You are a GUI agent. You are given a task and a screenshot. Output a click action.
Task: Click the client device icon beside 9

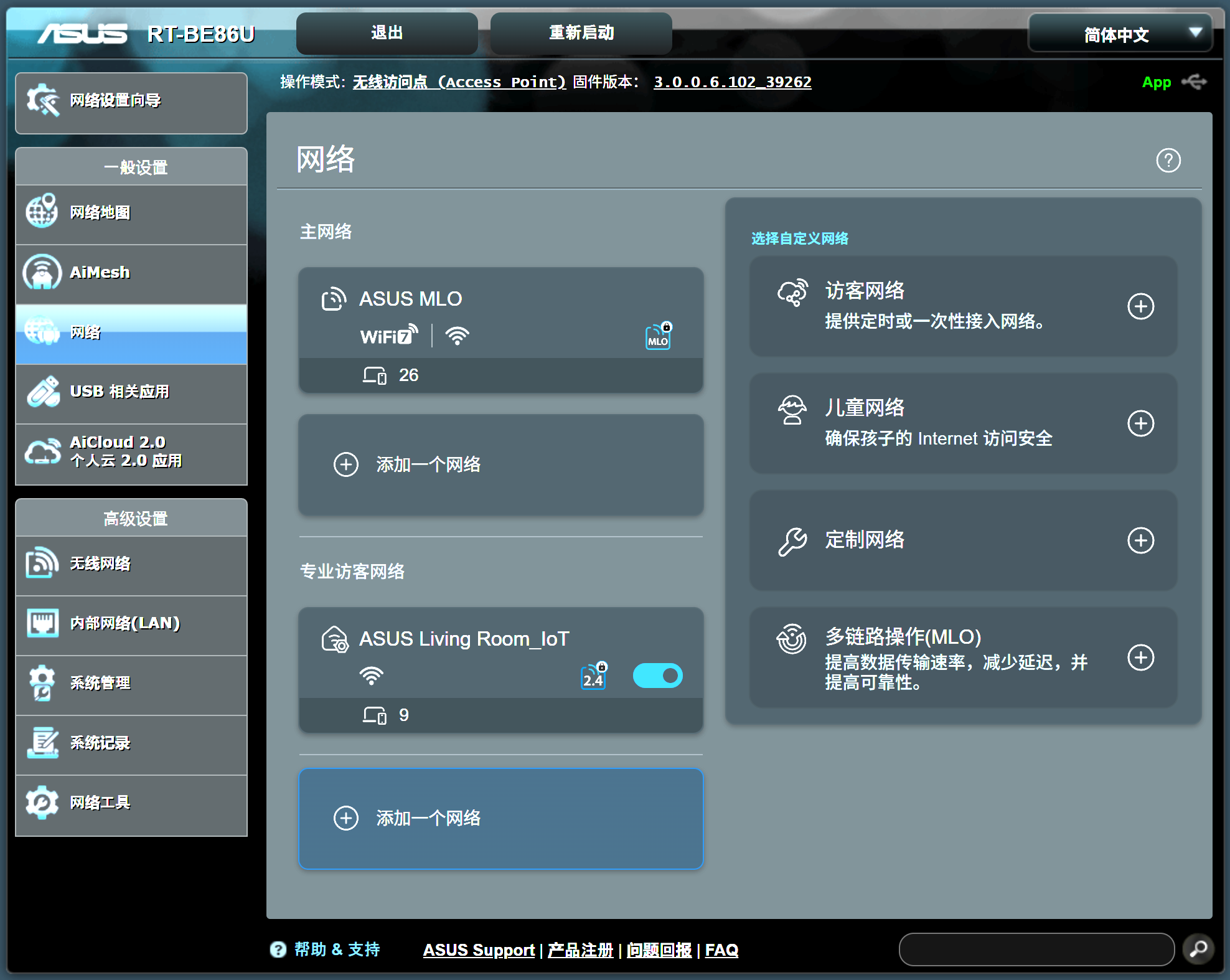[x=375, y=715]
